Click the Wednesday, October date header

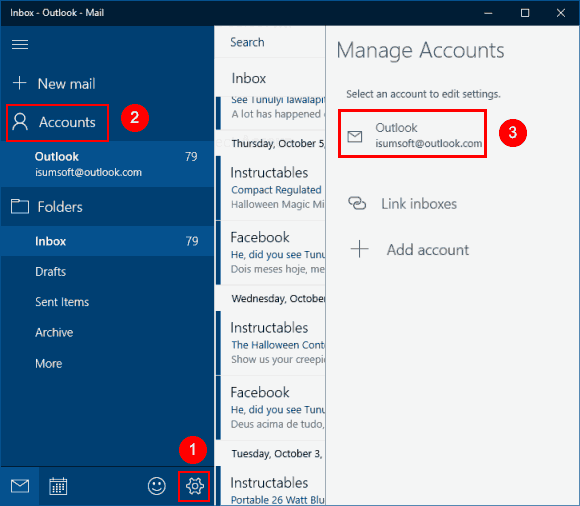click(x=278, y=298)
